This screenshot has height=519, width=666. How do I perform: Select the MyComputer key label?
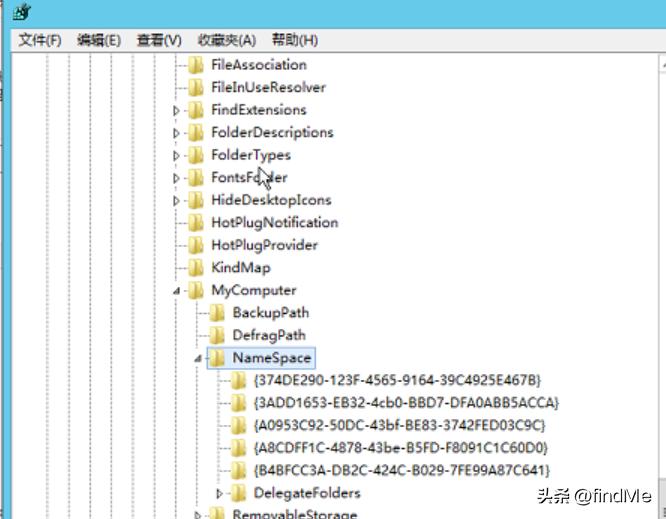254,290
